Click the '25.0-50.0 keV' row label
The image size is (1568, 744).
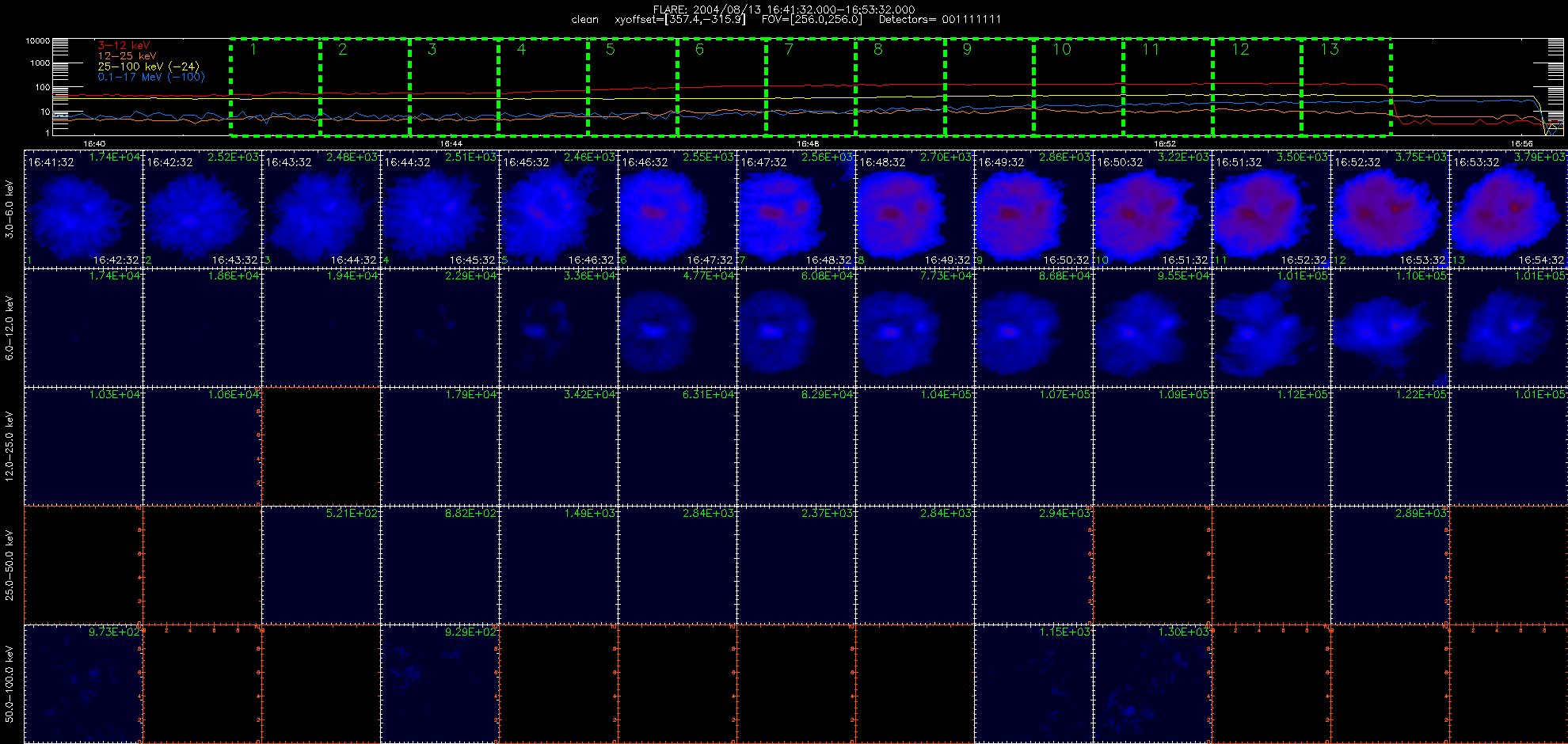pyautogui.click(x=10, y=565)
